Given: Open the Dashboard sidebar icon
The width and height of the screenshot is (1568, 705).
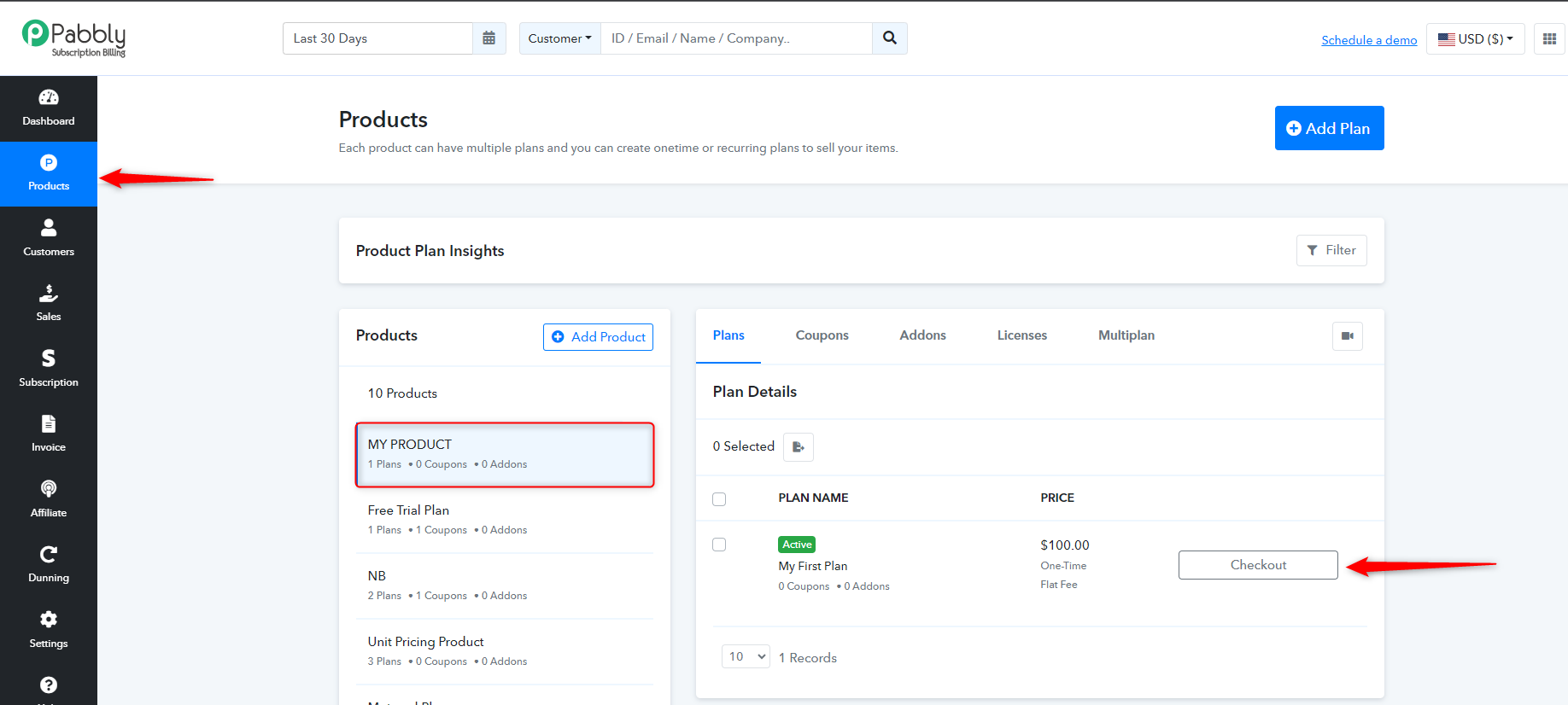Looking at the screenshot, I should 49,108.
